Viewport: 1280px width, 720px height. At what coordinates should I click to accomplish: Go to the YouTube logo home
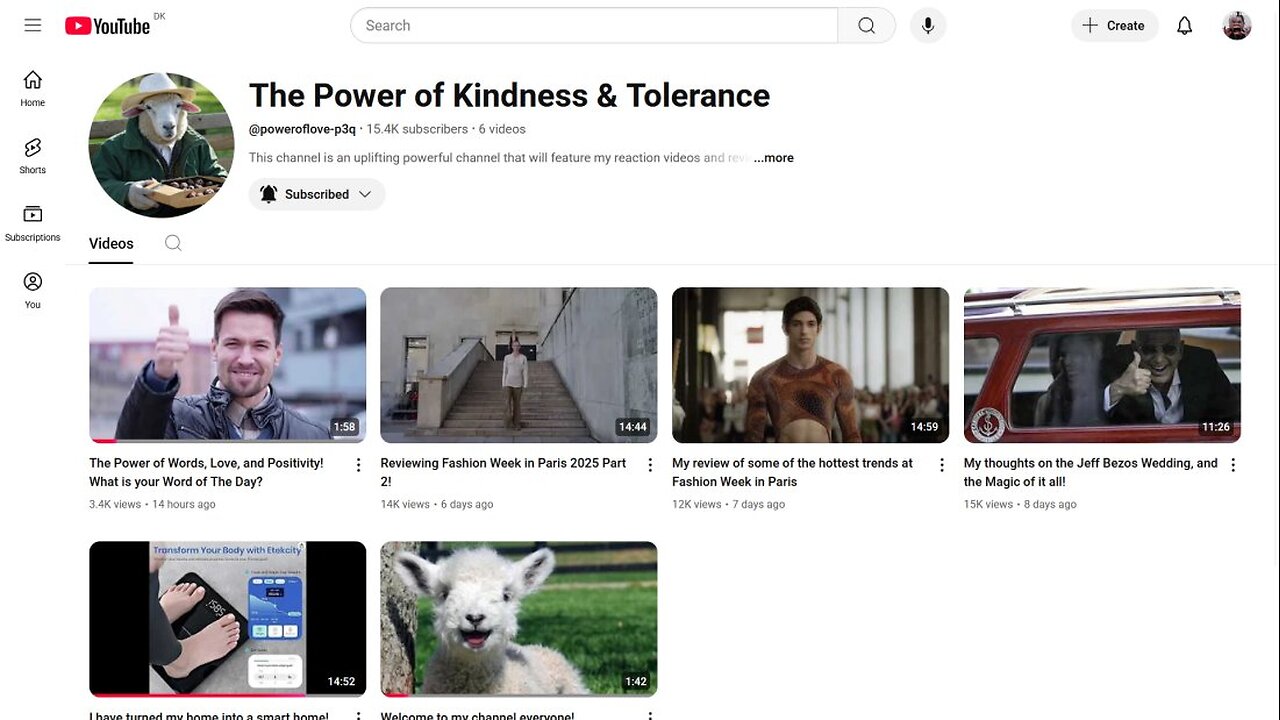click(x=108, y=26)
